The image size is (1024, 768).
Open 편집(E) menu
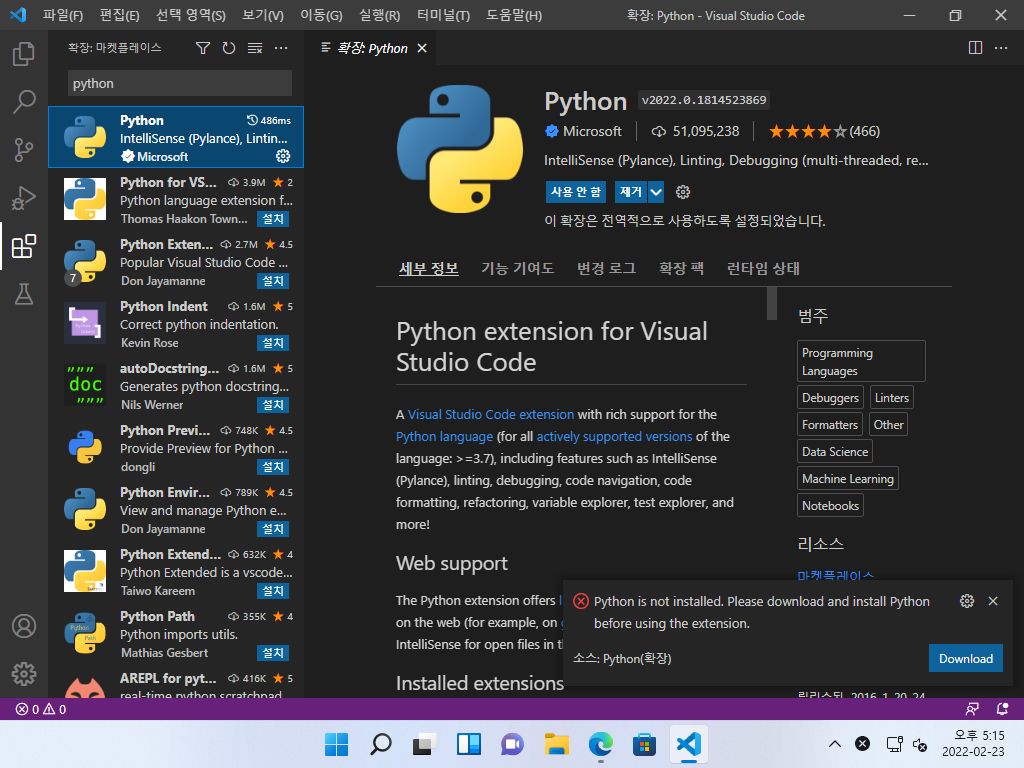pyautogui.click(x=120, y=15)
